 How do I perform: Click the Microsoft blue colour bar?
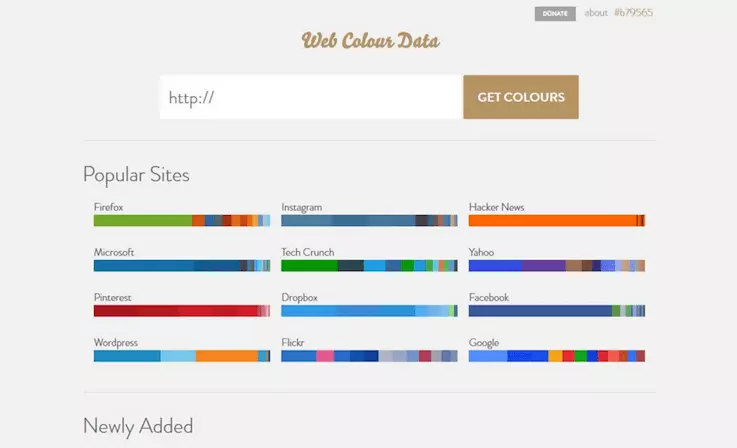pyautogui.click(x=181, y=266)
